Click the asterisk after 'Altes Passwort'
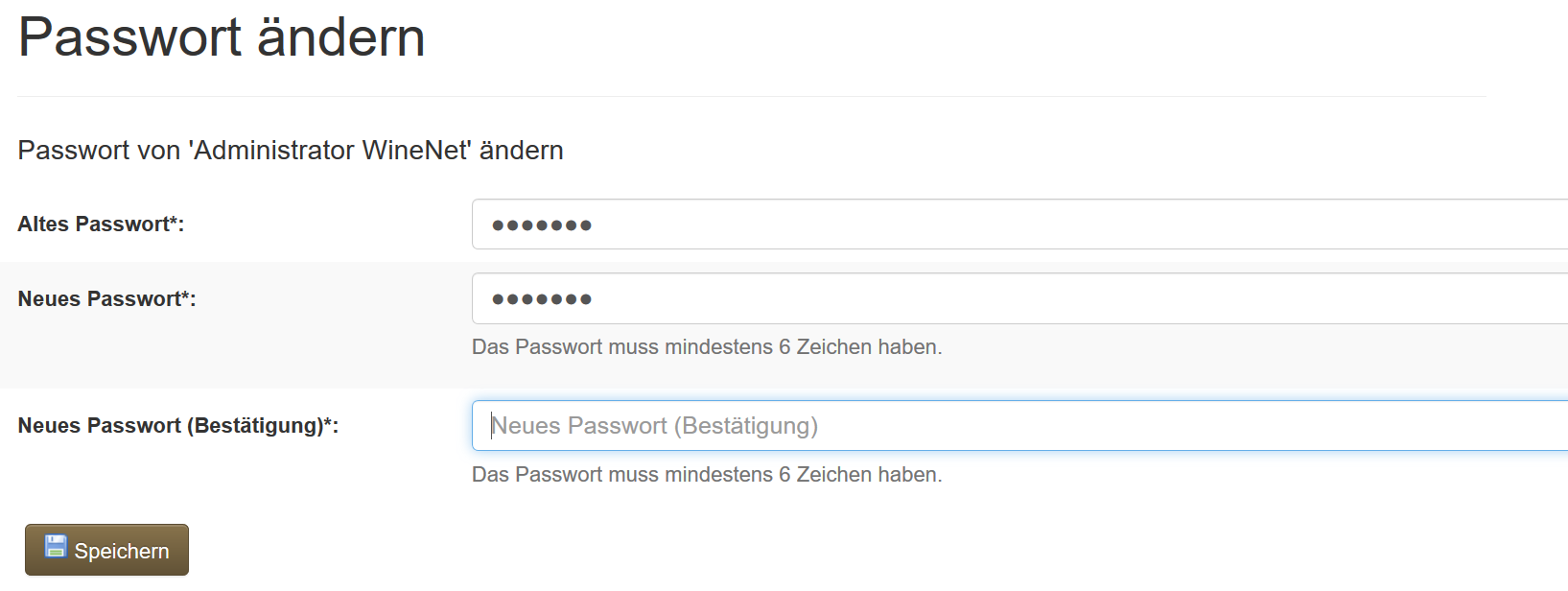The image size is (1568, 591). point(174,221)
